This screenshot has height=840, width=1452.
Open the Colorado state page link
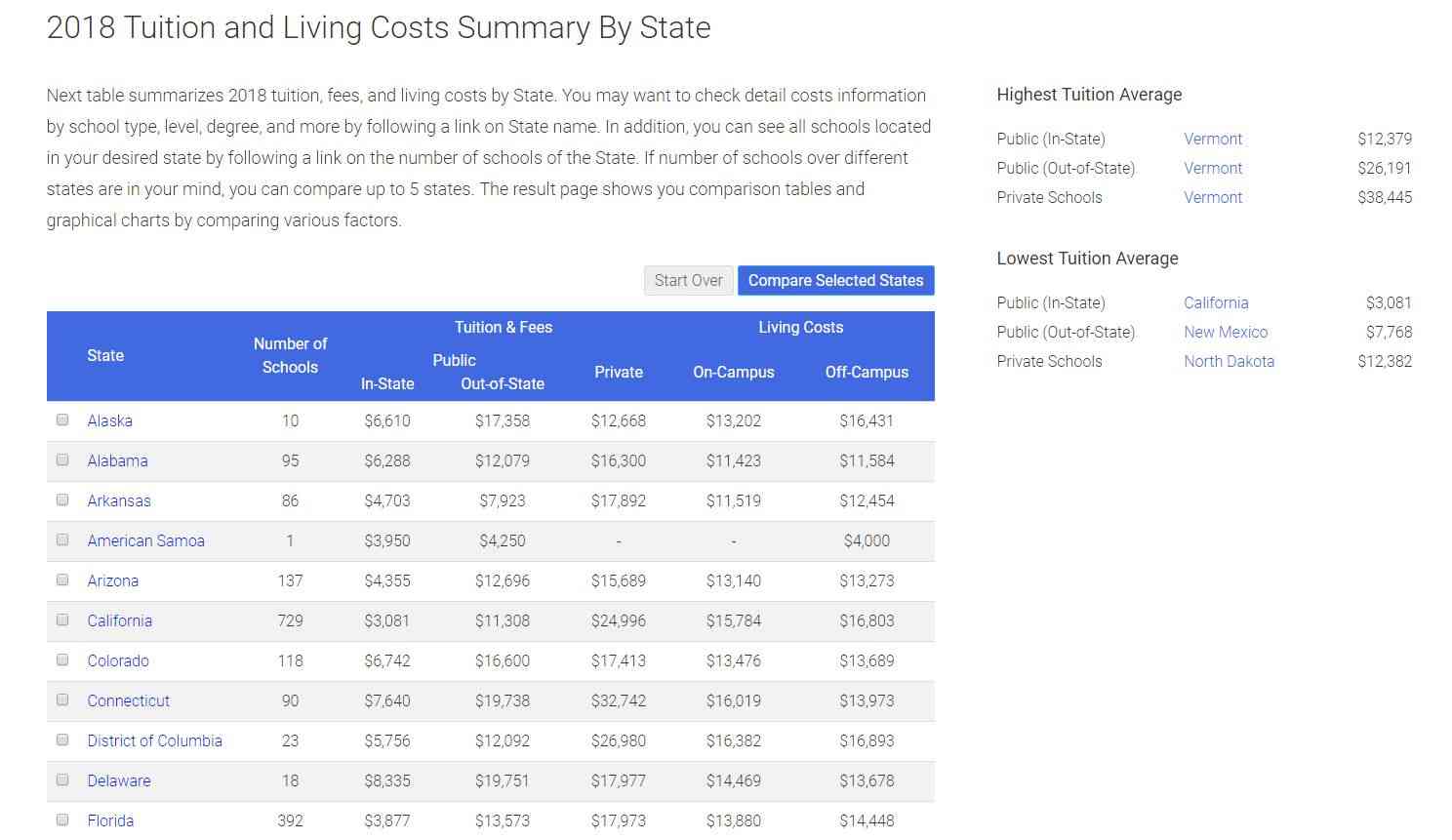118,660
